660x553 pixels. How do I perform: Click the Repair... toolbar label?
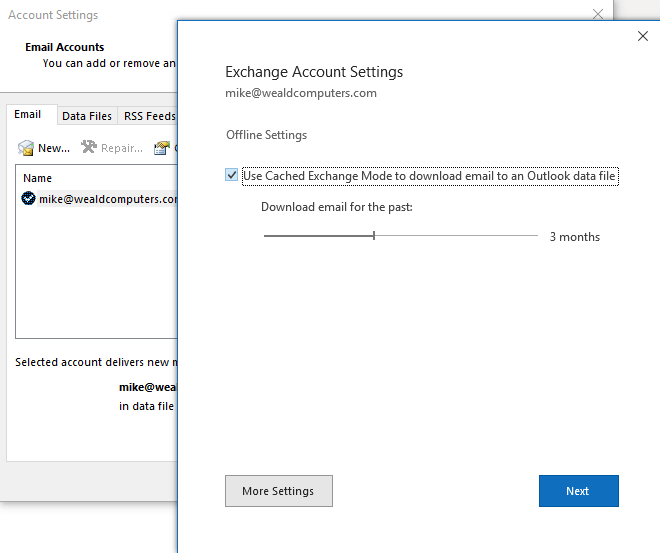pyautogui.click(x=121, y=148)
